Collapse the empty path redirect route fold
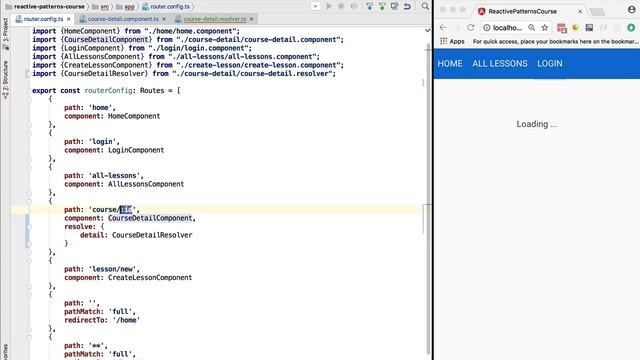The image size is (640, 360). (29, 295)
